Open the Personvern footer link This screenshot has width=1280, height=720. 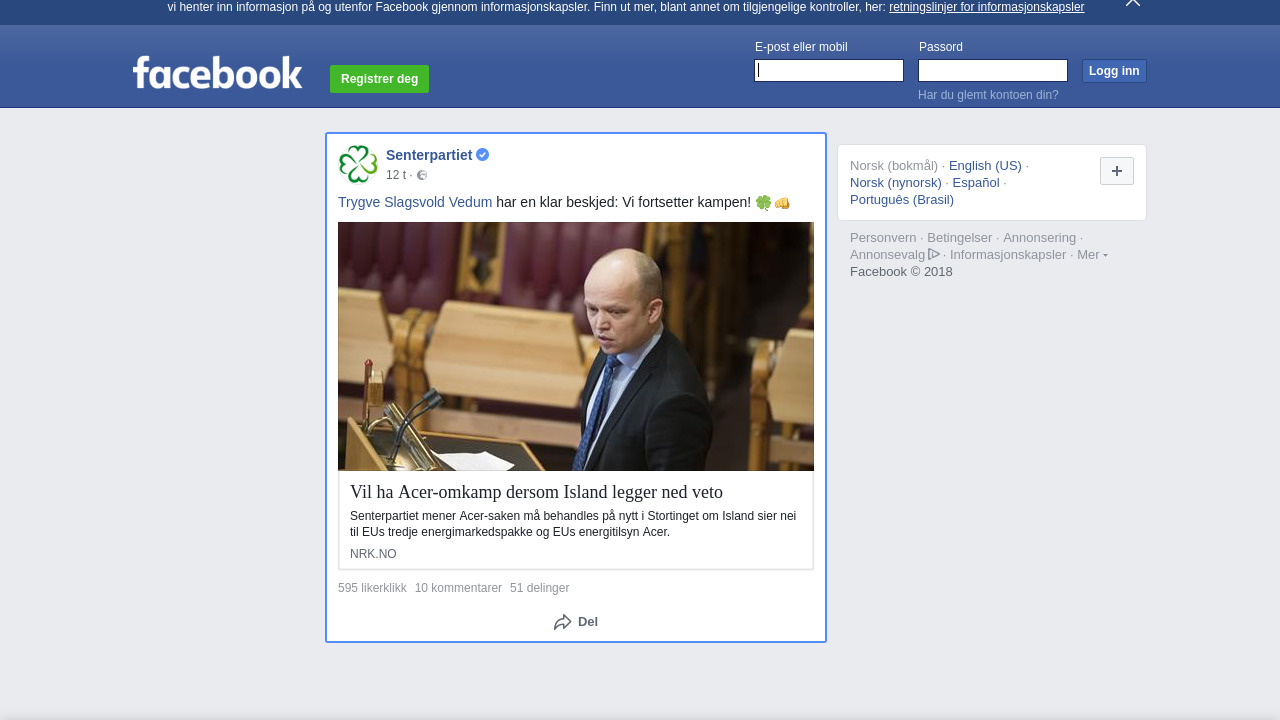tap(883, 238)
